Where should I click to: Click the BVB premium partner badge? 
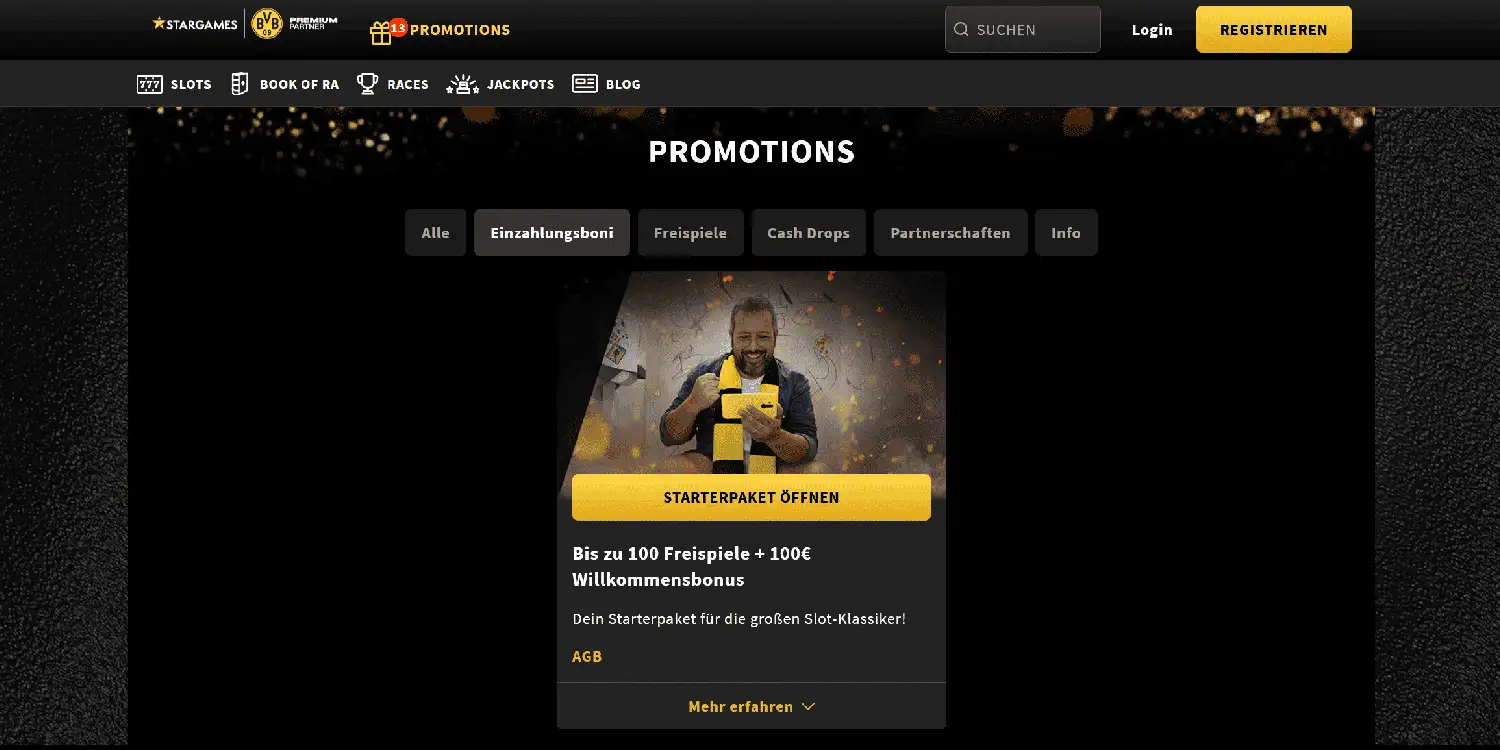tap(294, 23)
